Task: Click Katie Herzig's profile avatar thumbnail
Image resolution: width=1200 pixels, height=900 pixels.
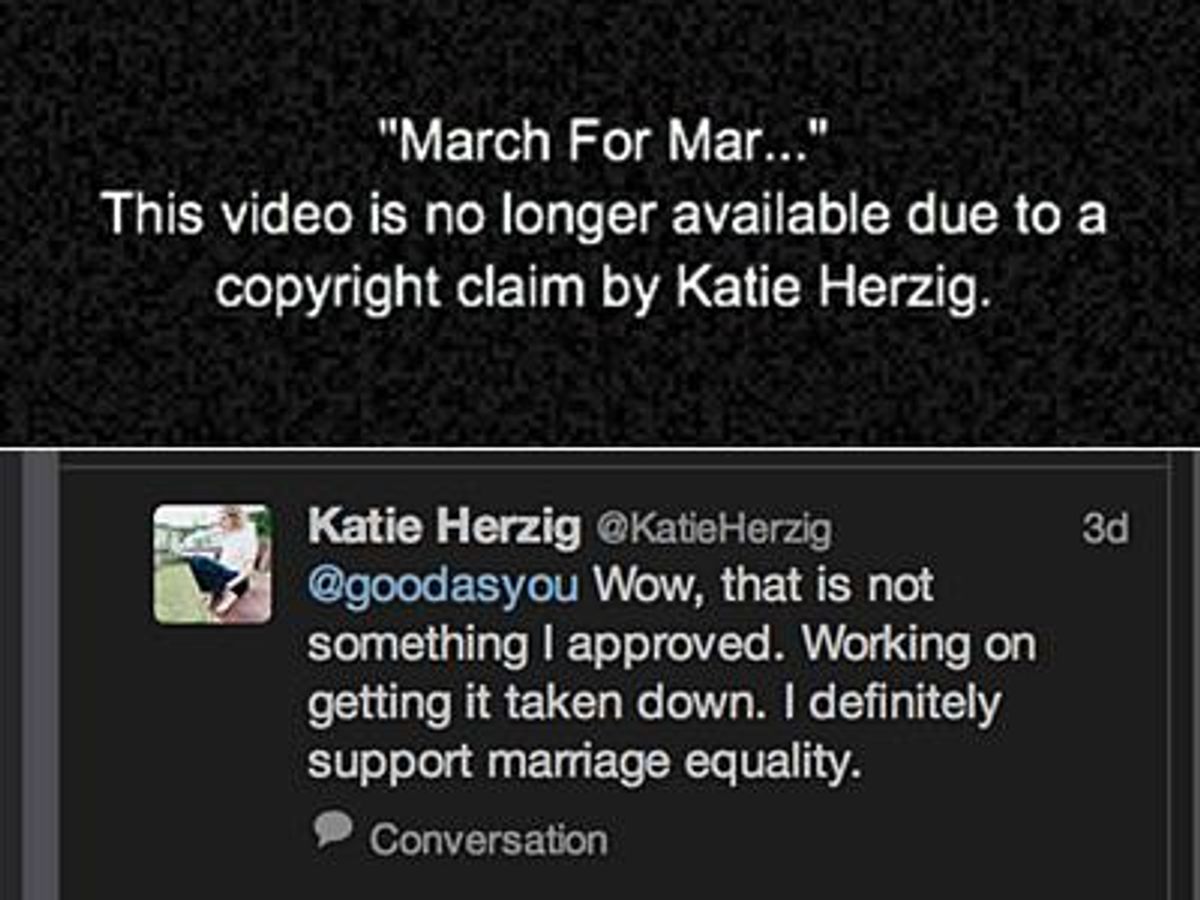Action: pyautogui.click(x=212, y=564)
